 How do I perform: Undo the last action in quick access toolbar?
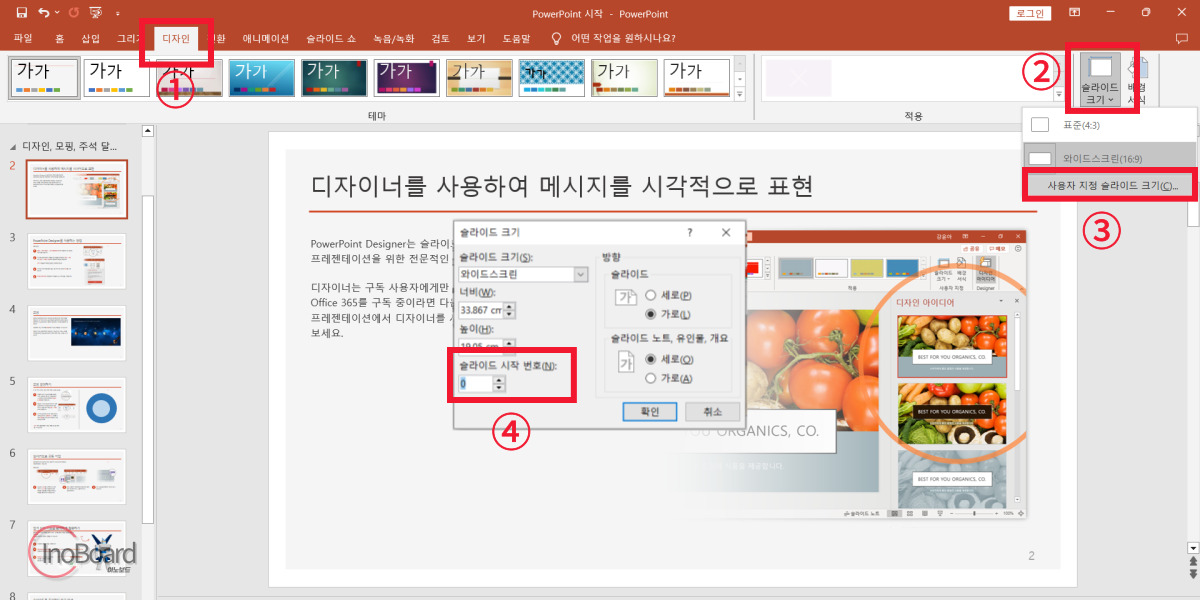[44, 13]
